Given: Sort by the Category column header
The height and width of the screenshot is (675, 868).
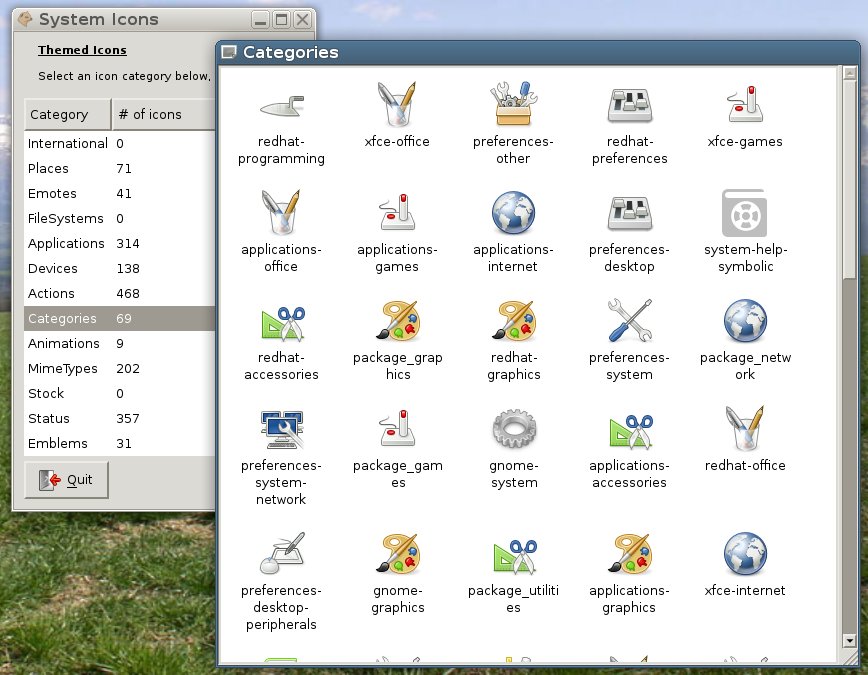Looking at the screenshot, I should point(67,115).
